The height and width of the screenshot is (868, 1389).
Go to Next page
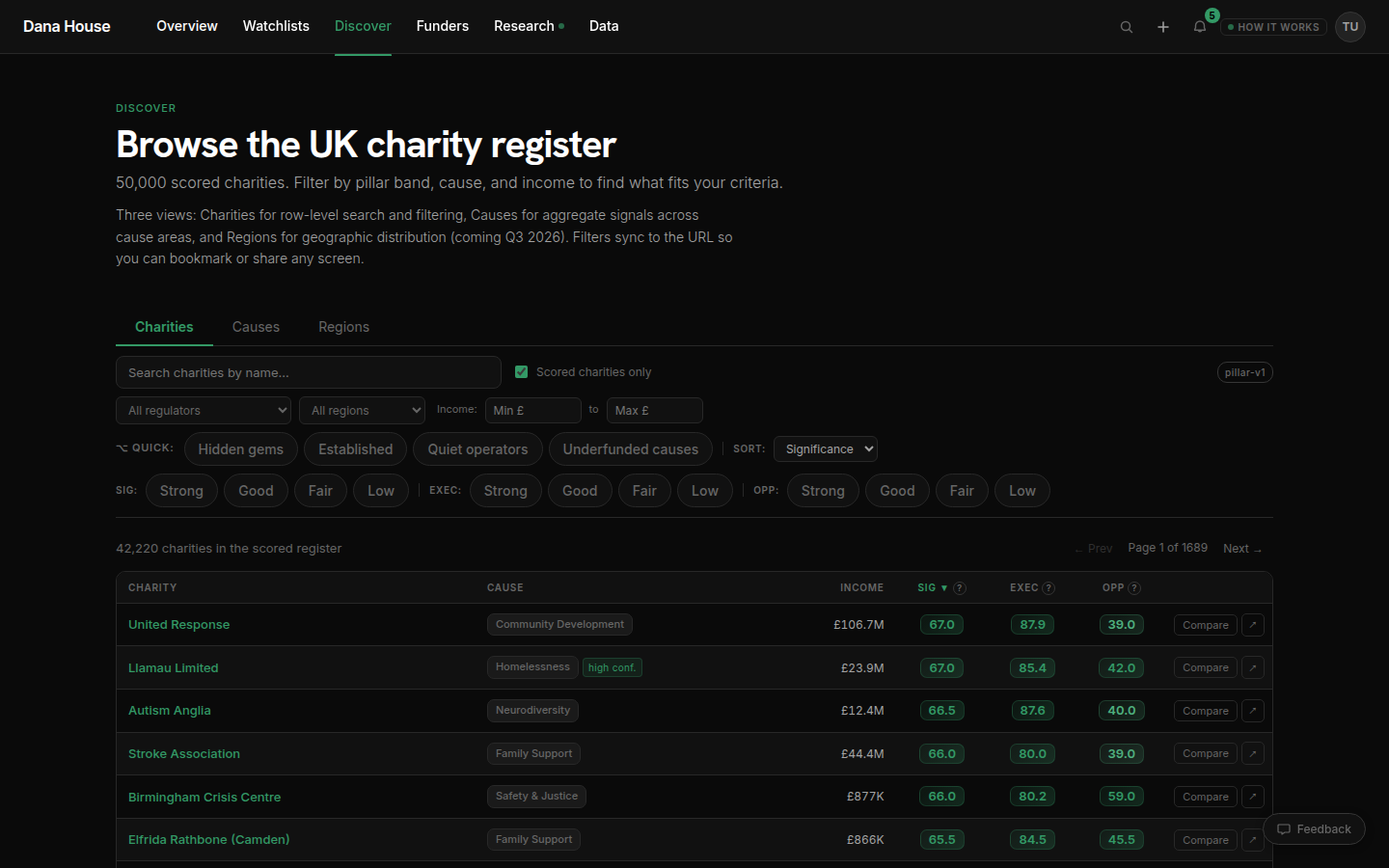pyautogui.click(x=1242, y=549)
